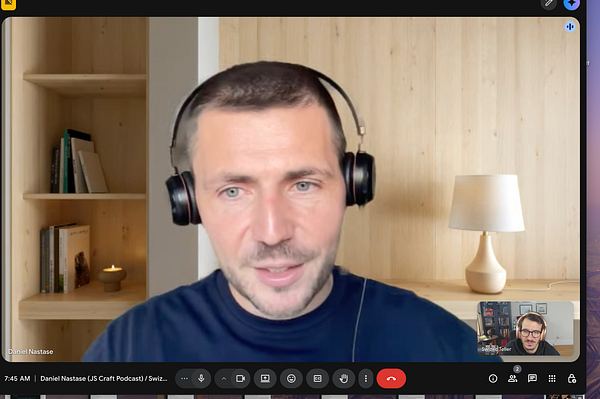Turn on closed captions
600x399 pixels.
point(318,378)
